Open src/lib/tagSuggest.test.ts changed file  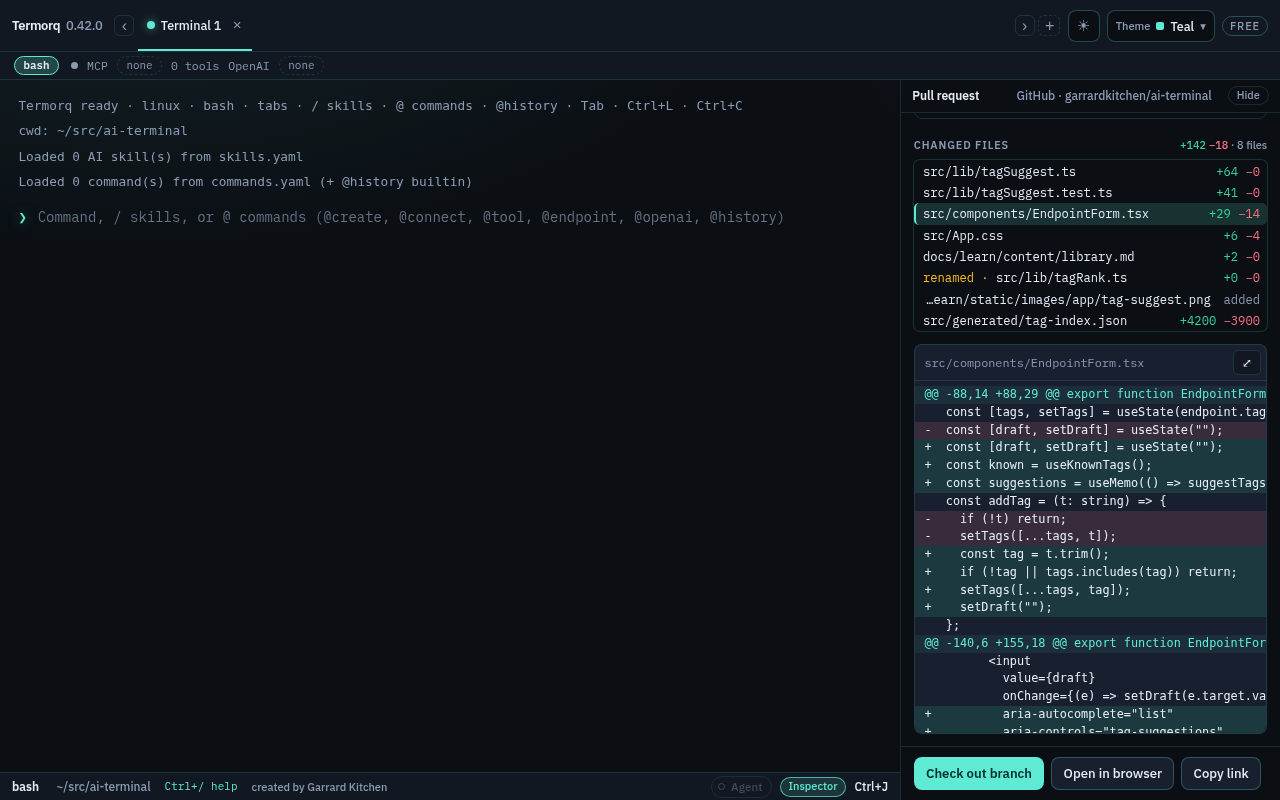tap(1090, 193)
